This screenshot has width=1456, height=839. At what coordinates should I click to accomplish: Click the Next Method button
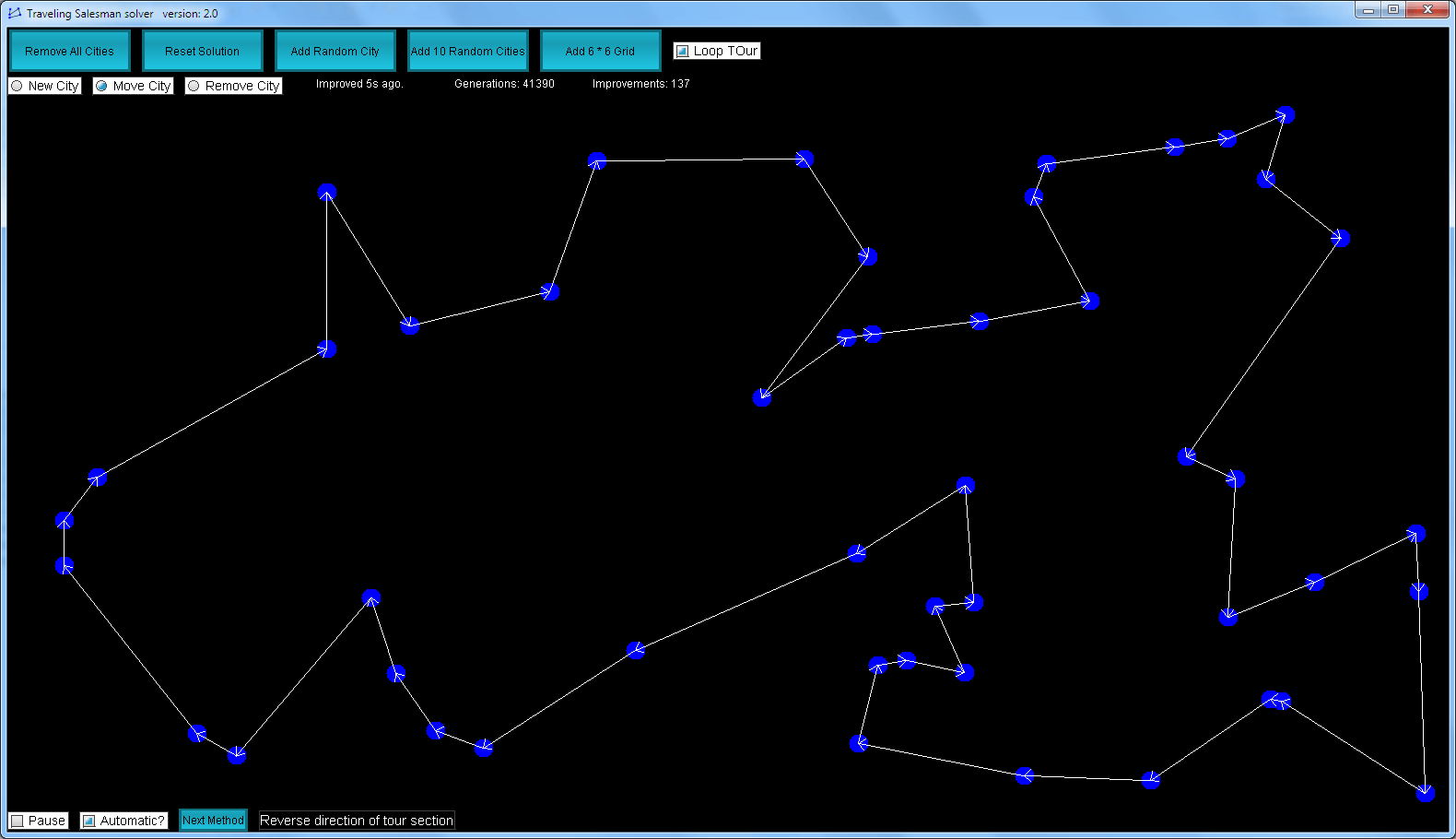(213, 820)
